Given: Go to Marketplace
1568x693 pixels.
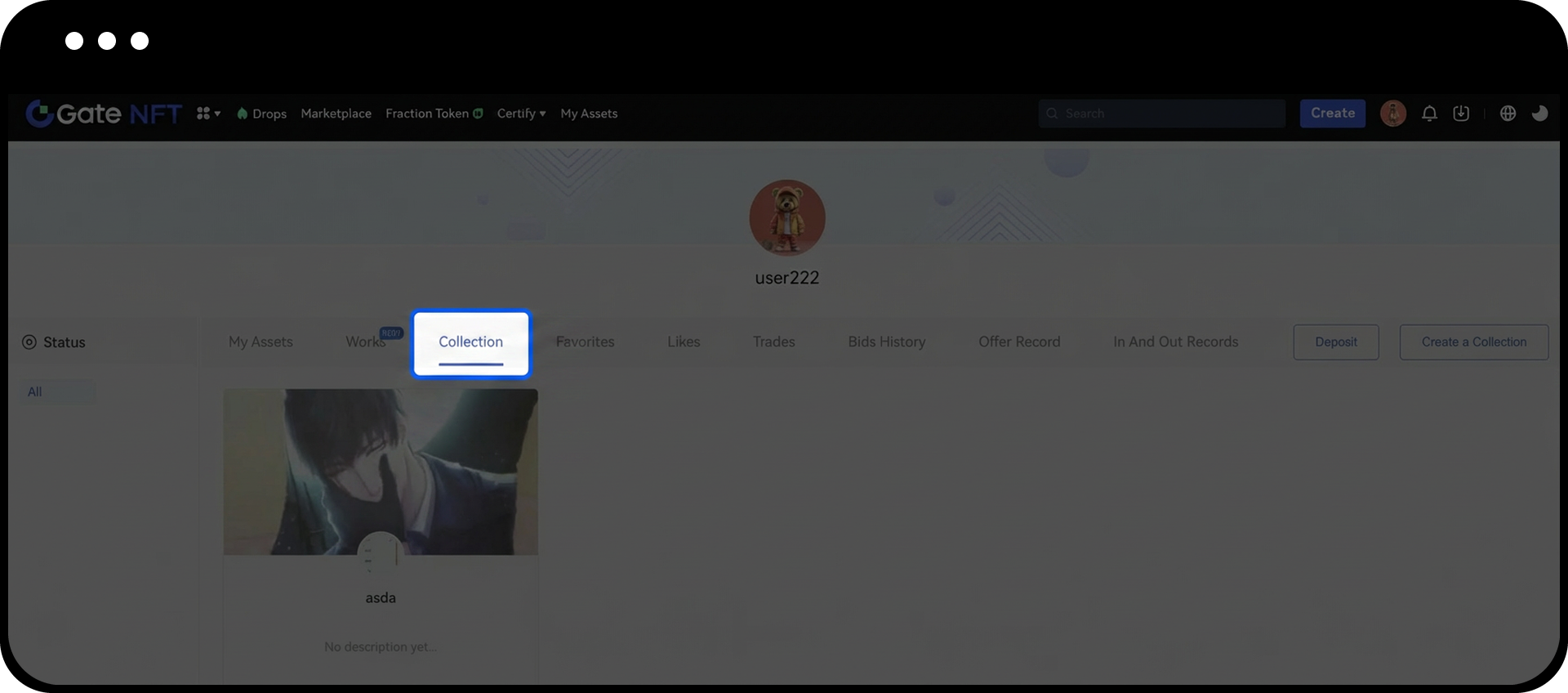Looking at the screenshot, I should 336,114.
